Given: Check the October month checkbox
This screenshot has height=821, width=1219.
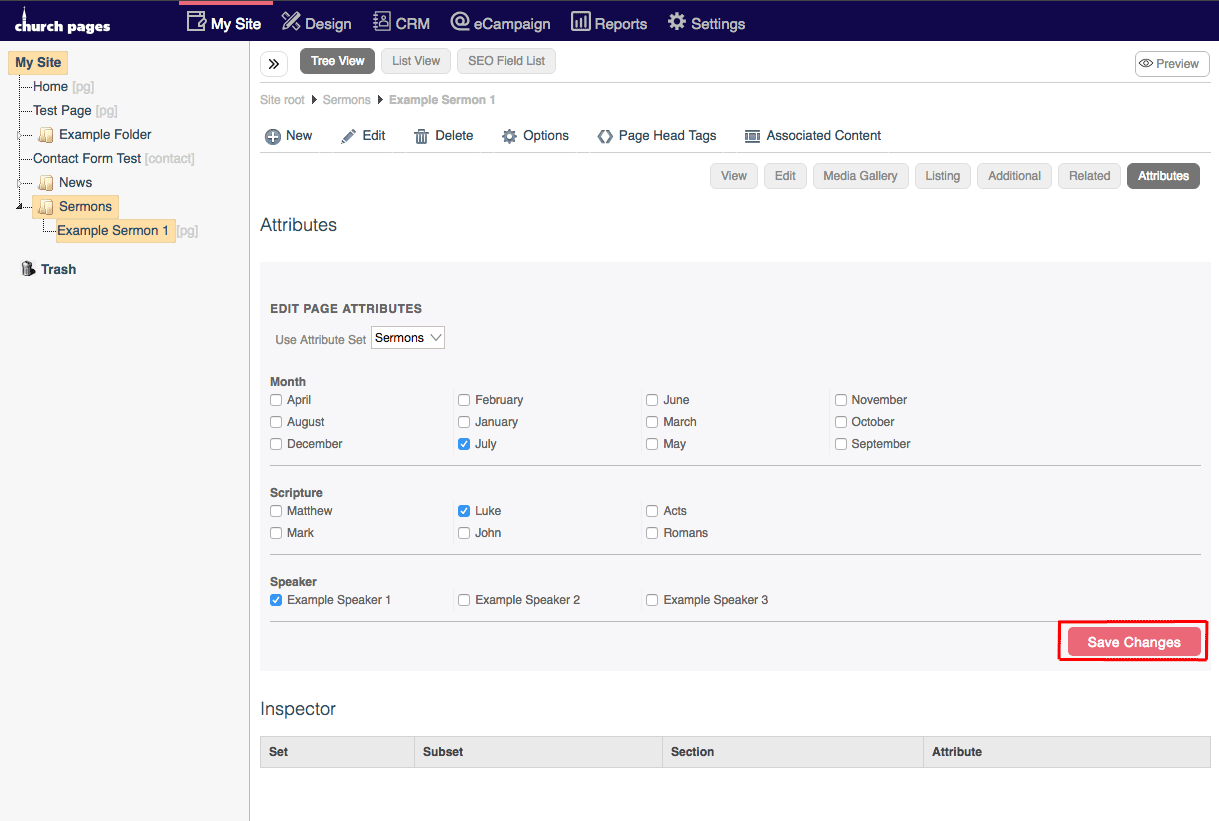Looking at the screenshot, I should 841,422.
